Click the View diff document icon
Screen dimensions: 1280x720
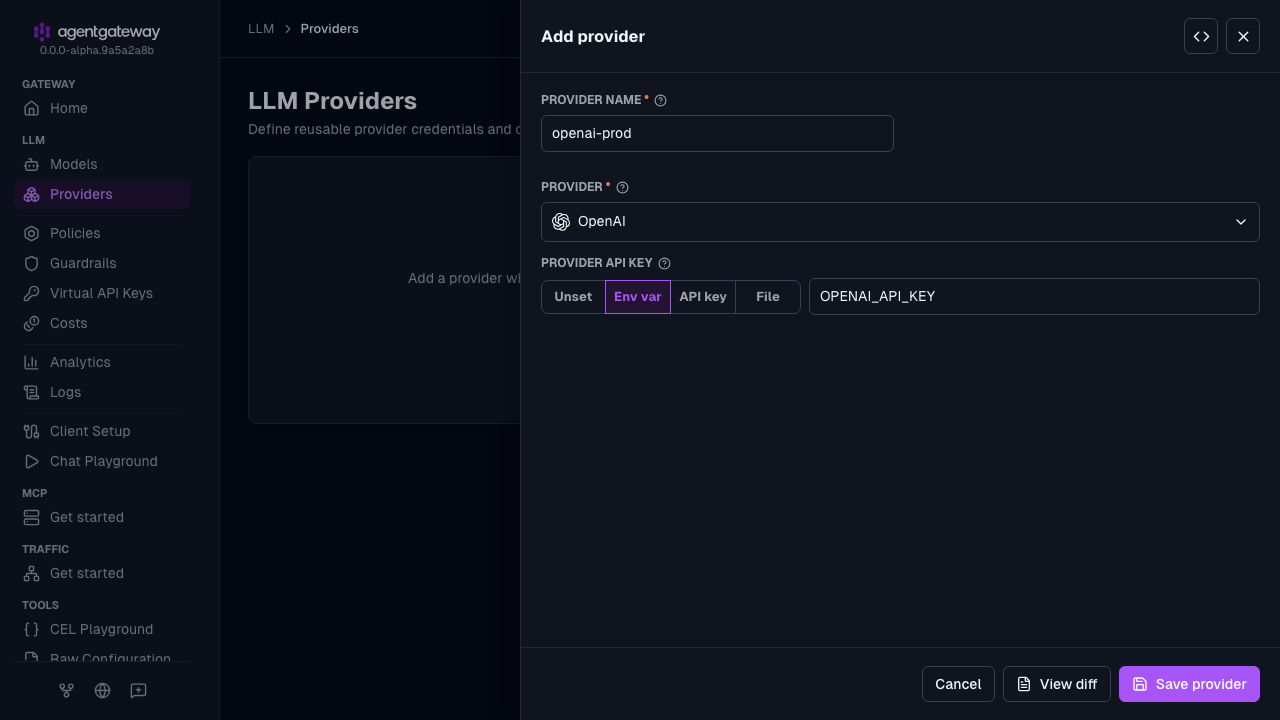1024,684
